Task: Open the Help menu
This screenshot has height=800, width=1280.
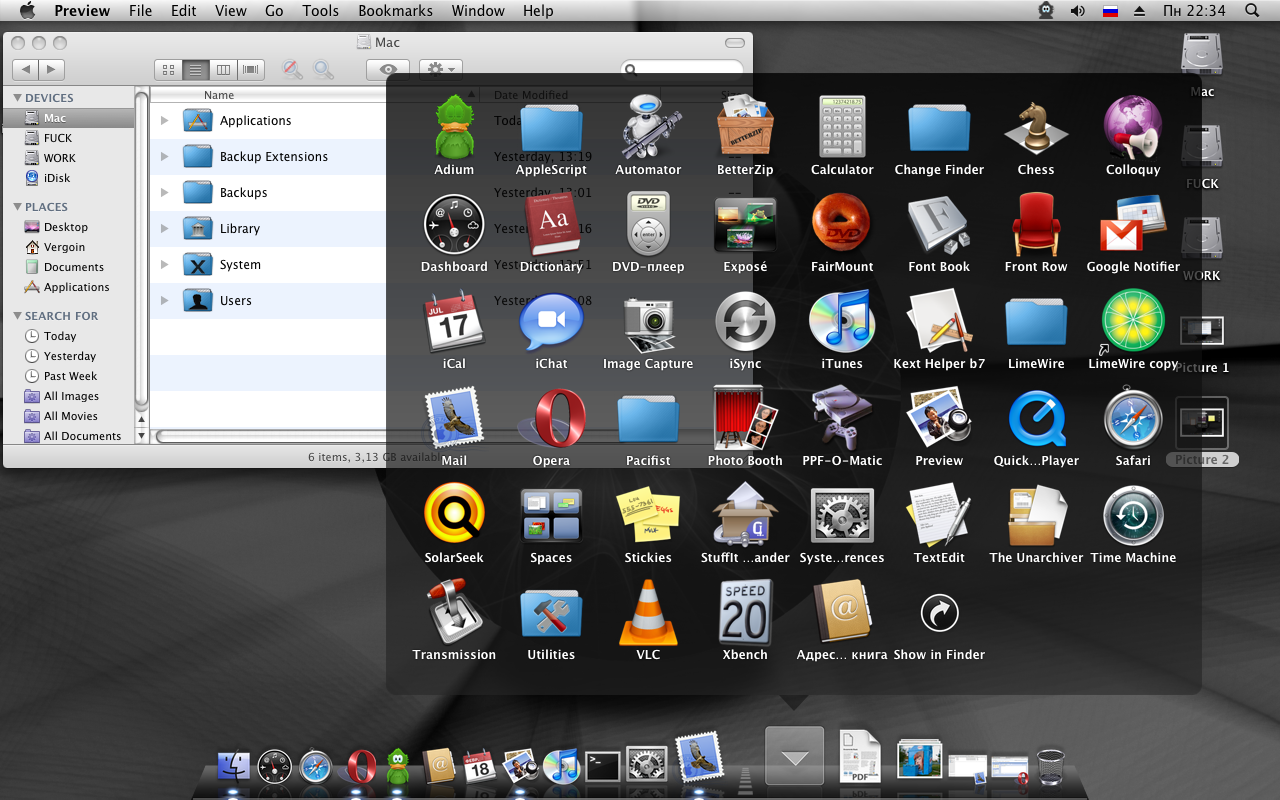Action: tap(538, 11)
